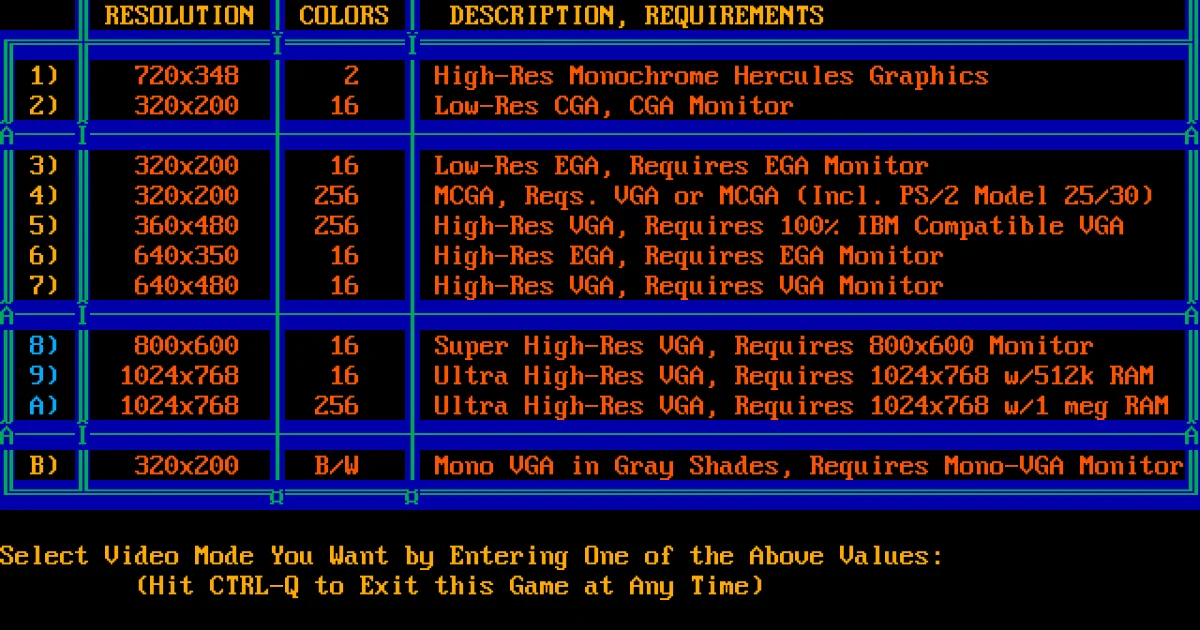Click the 256 colors value in row A

(x=336, y=406)
